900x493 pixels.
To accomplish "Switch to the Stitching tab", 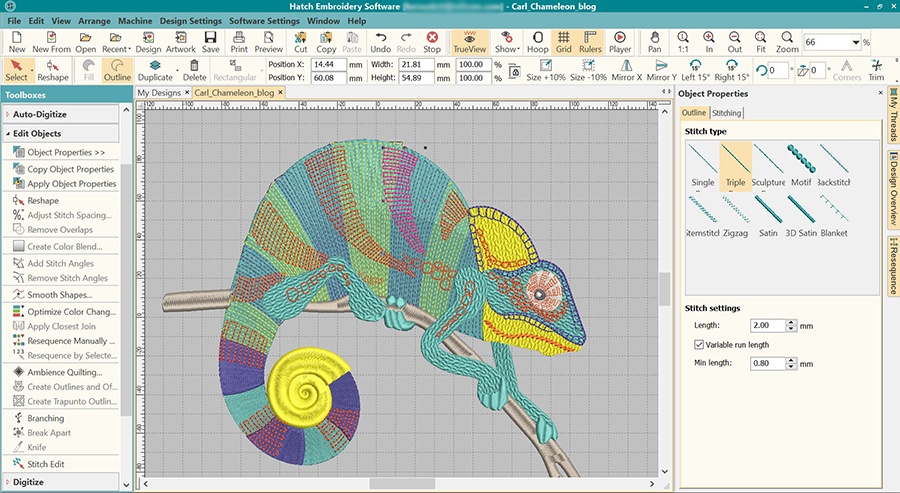I will 726,113.
